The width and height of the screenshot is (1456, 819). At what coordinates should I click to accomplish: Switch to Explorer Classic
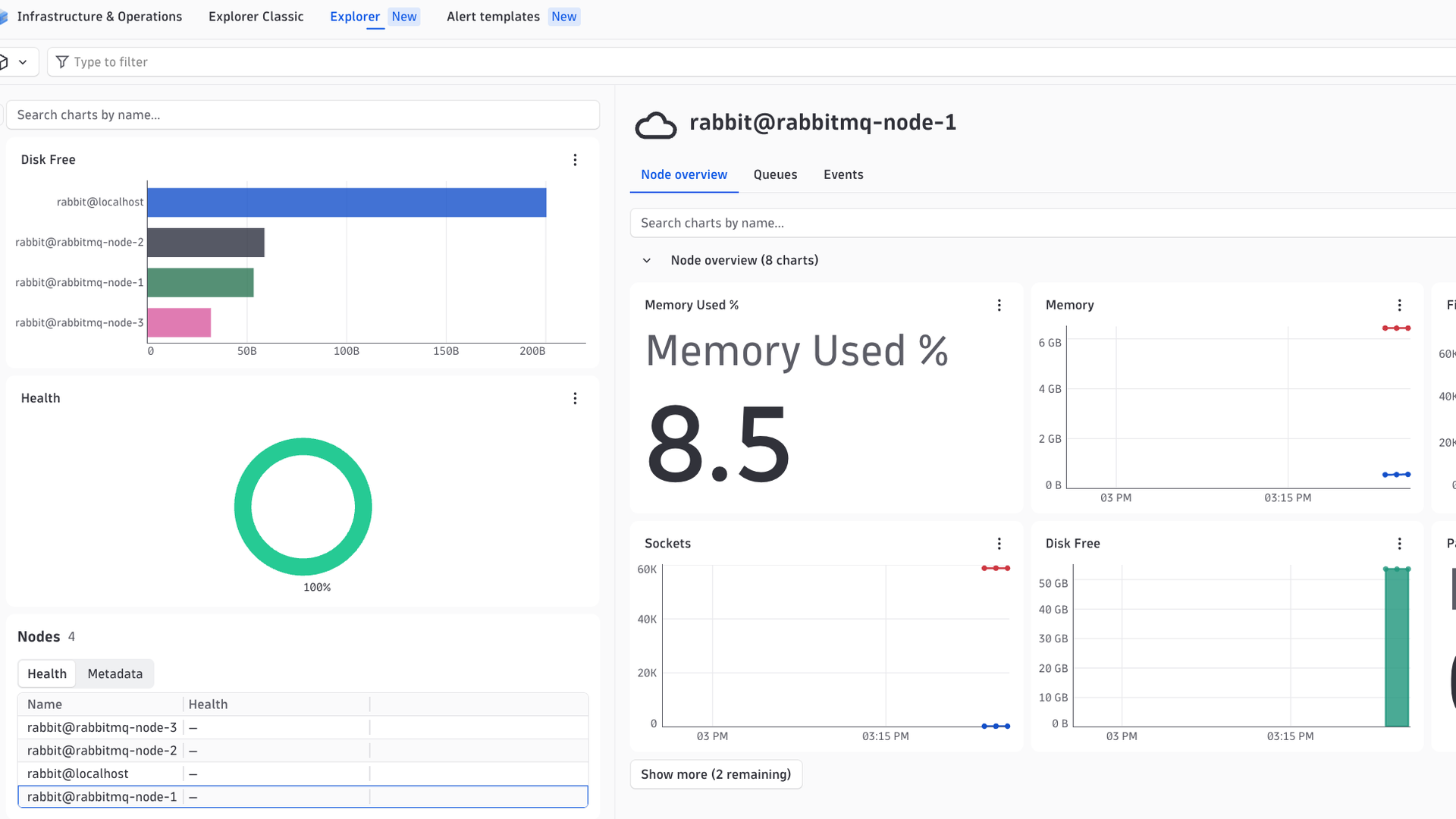tap(256, 17)
